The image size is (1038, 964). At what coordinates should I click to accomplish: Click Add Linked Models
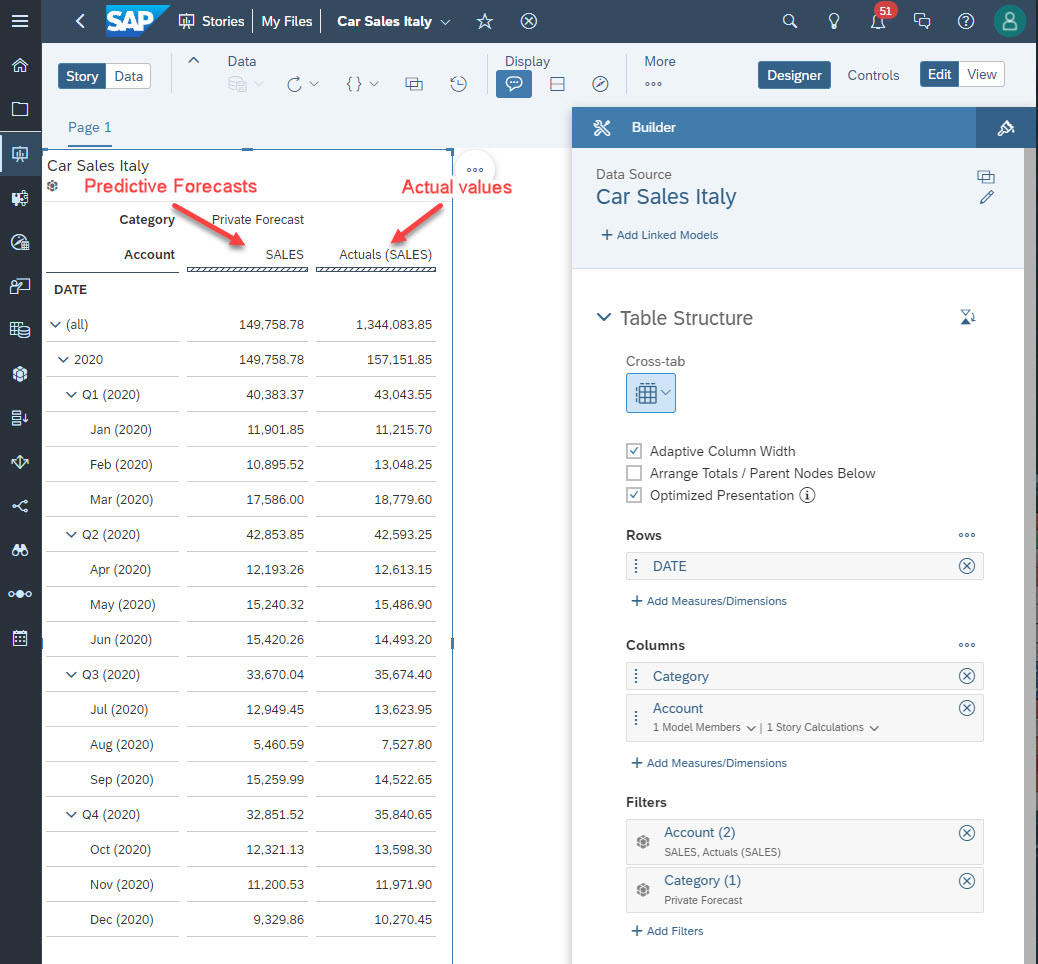click(x=659, y=235)
